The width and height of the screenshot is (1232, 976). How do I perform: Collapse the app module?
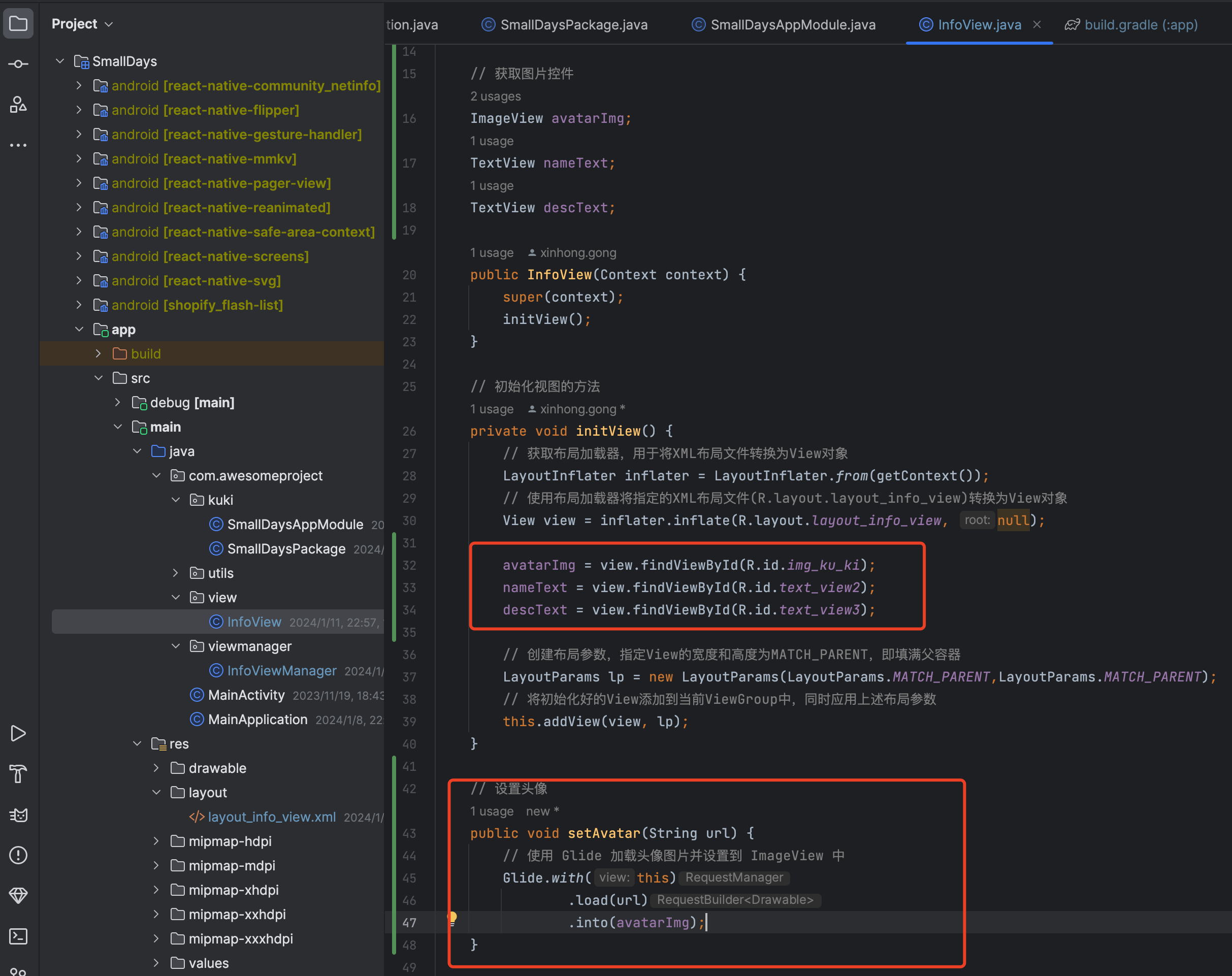[x=79, y=329]
